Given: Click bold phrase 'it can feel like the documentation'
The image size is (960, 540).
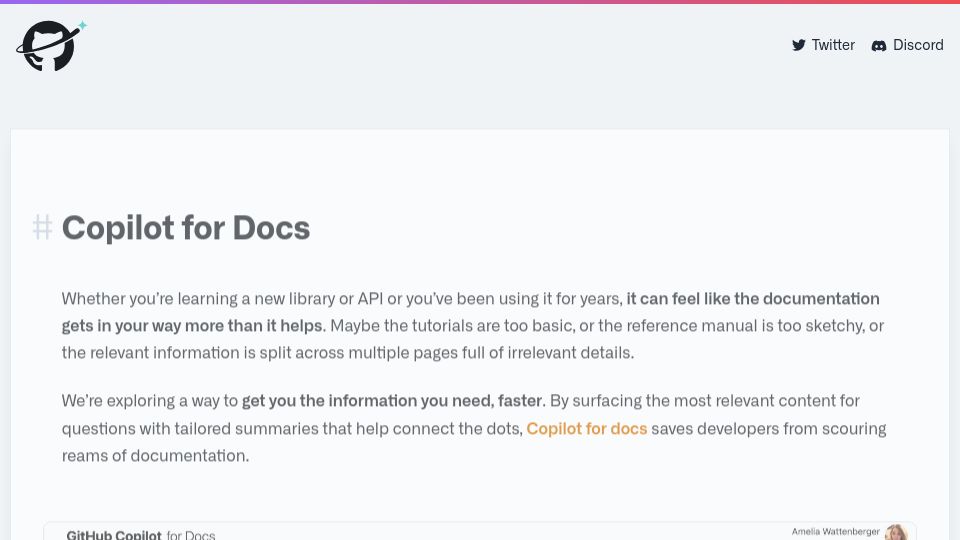Looking at the screenshot, I should click(752, 299).
